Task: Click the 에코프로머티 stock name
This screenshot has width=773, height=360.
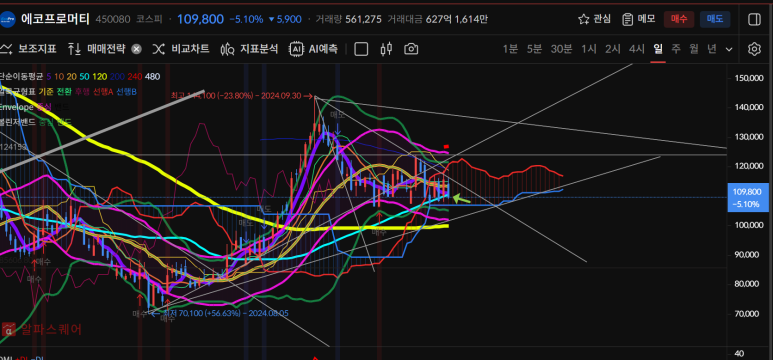Action: tap(55, 19)
